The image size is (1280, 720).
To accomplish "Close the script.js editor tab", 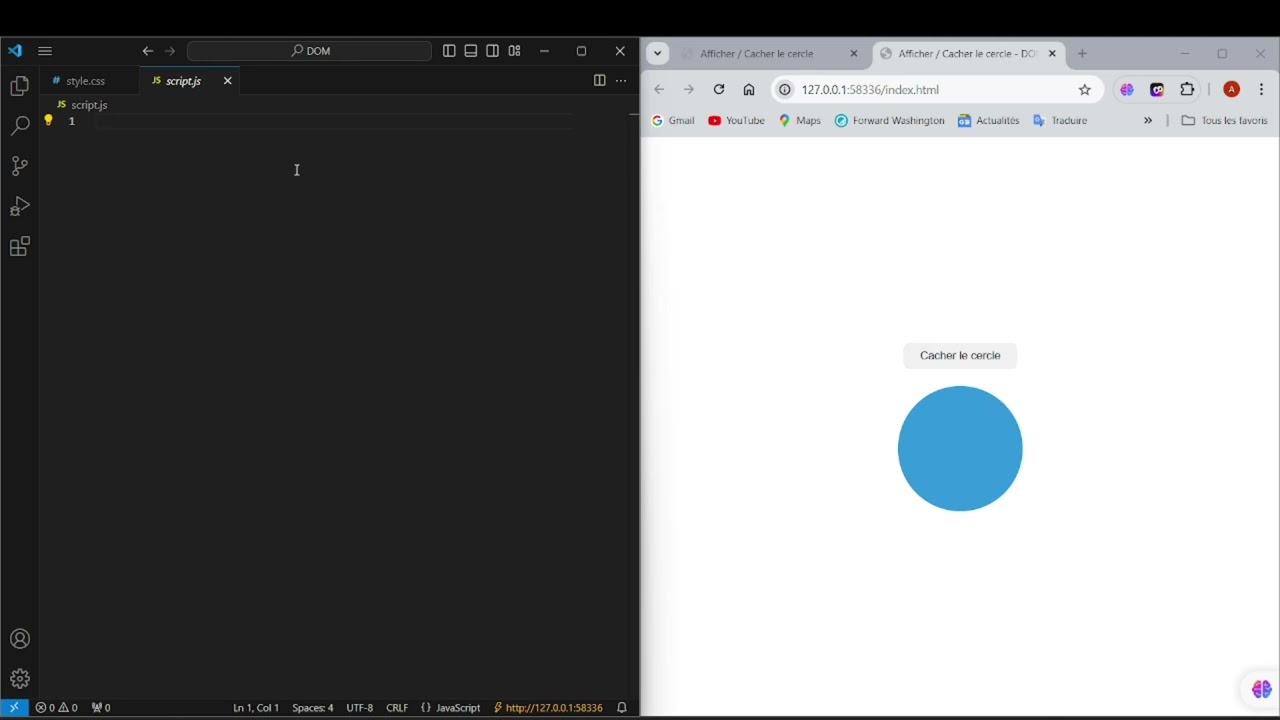I will [227, 81].
